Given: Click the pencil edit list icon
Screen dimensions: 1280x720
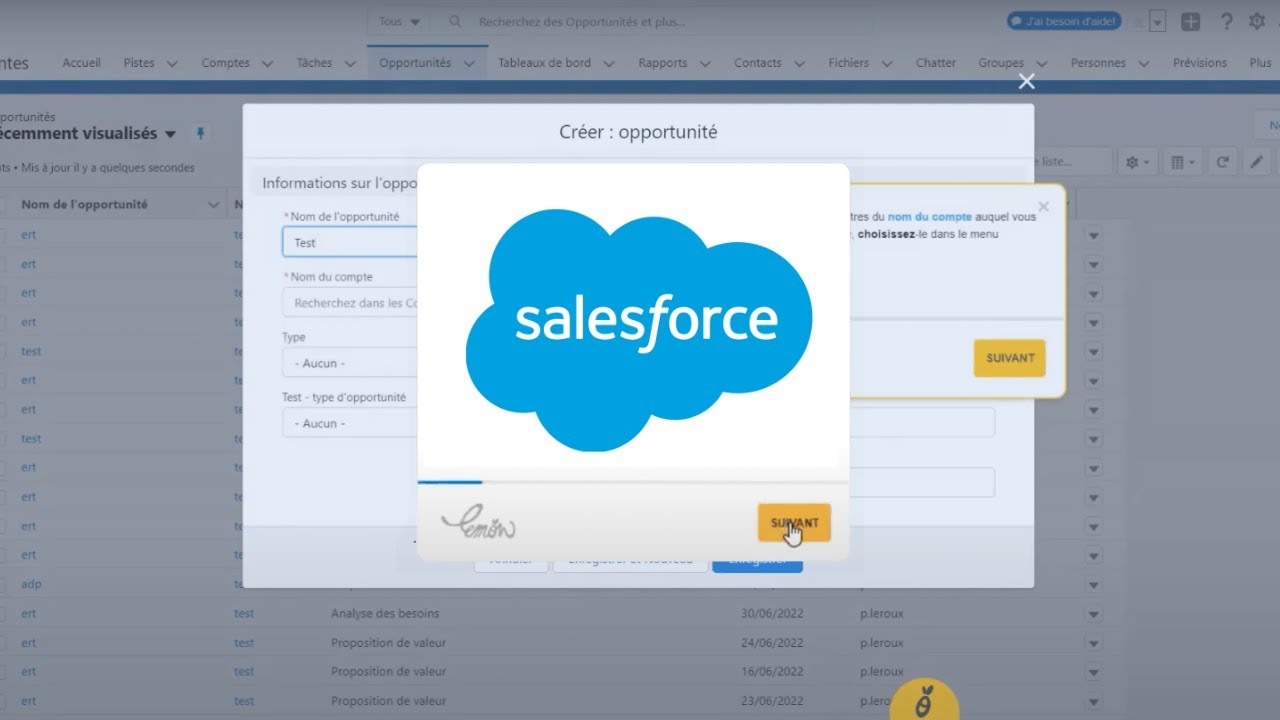Looking at the screenshot, I should pos(1257,162).
